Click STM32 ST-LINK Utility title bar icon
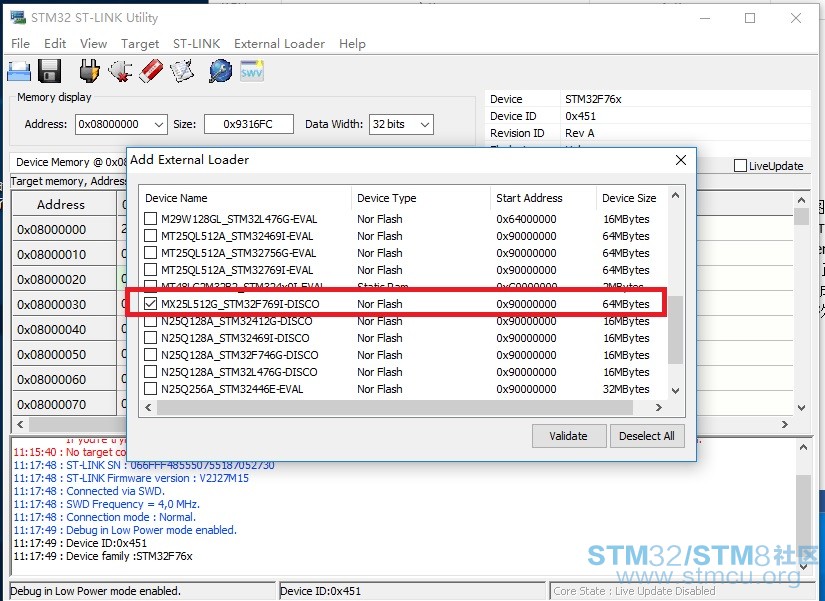This screenshot has width=825, height=601. [x=18, y=17]
